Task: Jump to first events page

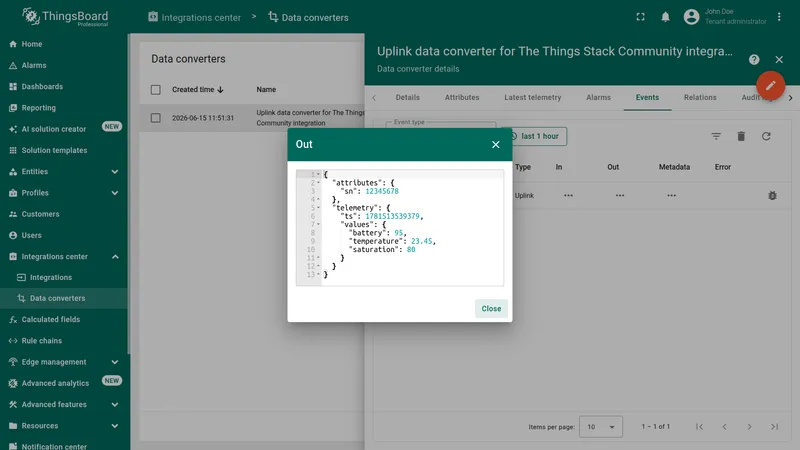Action: [699, 427]
